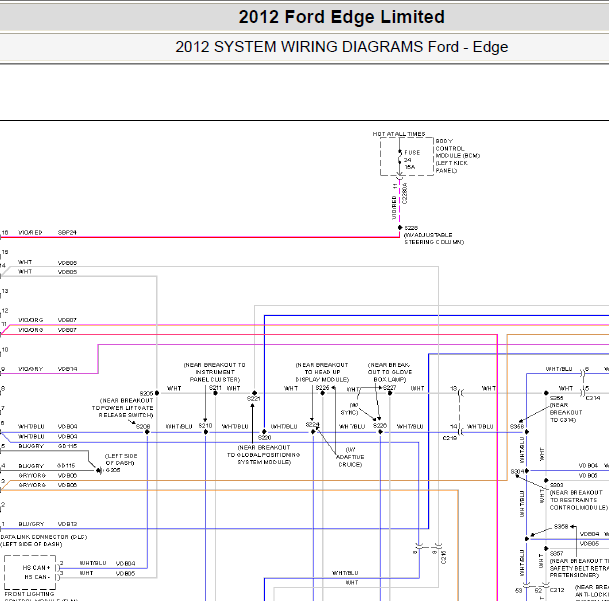Select the vertical 'C215' connector label
609x601 pixels.
pos(444,557)
